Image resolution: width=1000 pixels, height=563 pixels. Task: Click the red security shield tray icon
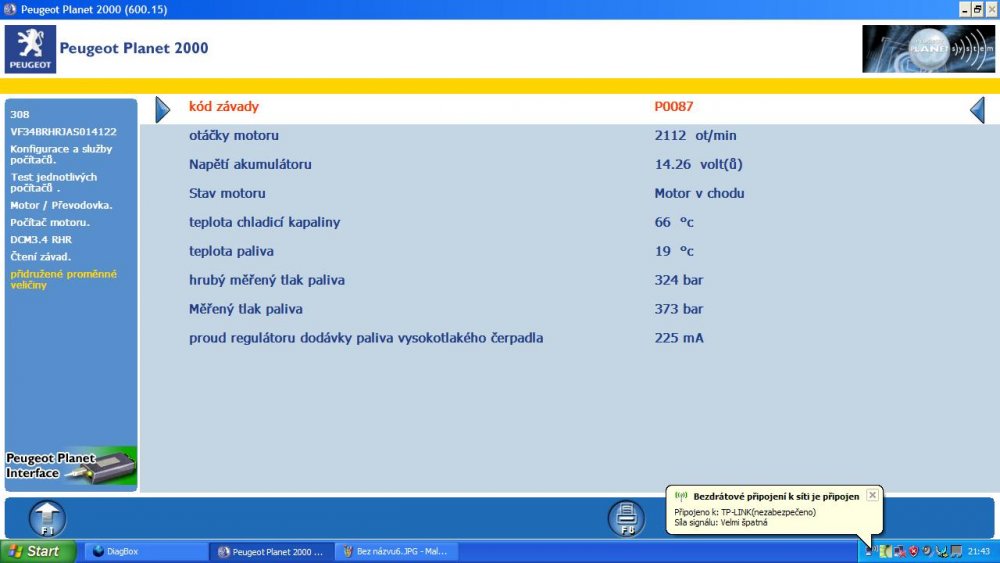[x=913, y=551]
